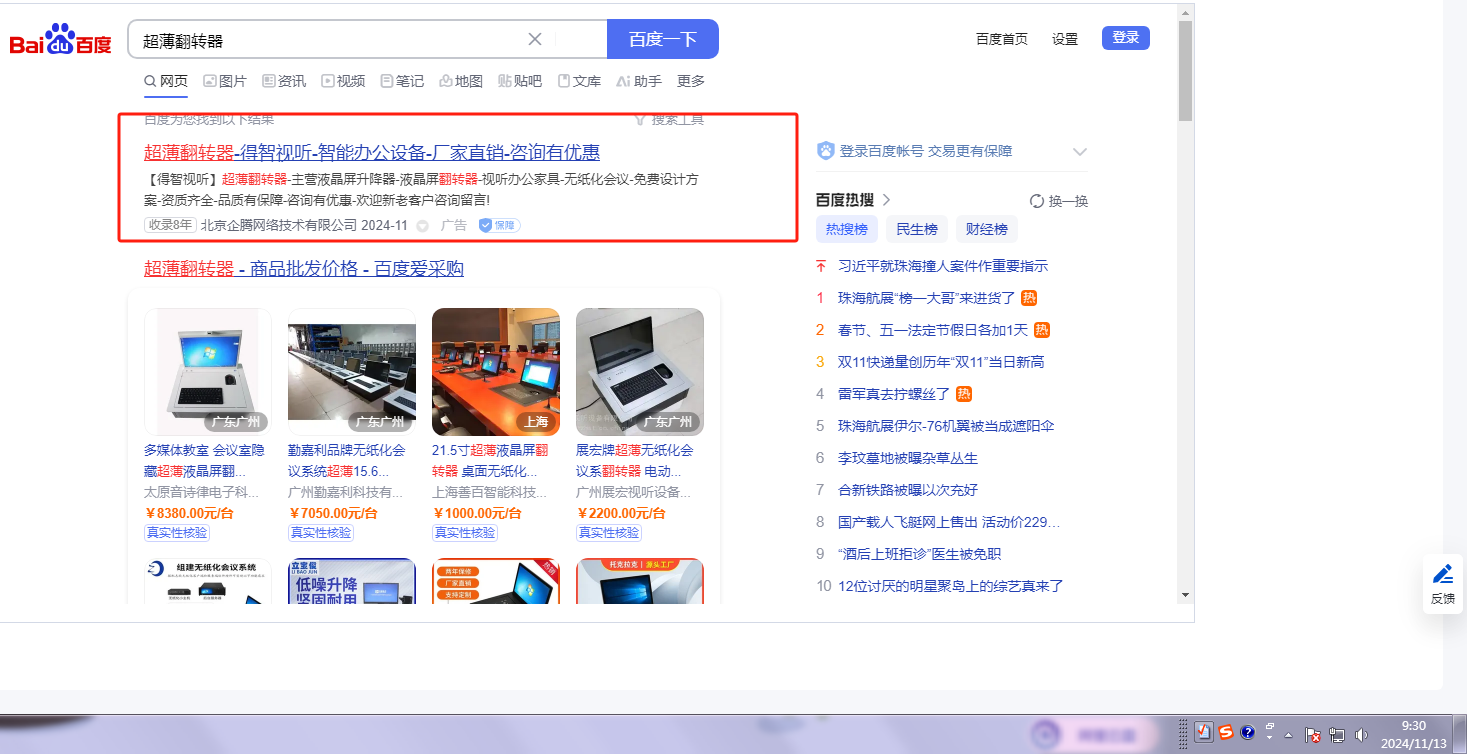Click 真实性核验 badge under the ￥8380.00 product
This screenshot has width=1467, height=754.
[x=175, y=533]
